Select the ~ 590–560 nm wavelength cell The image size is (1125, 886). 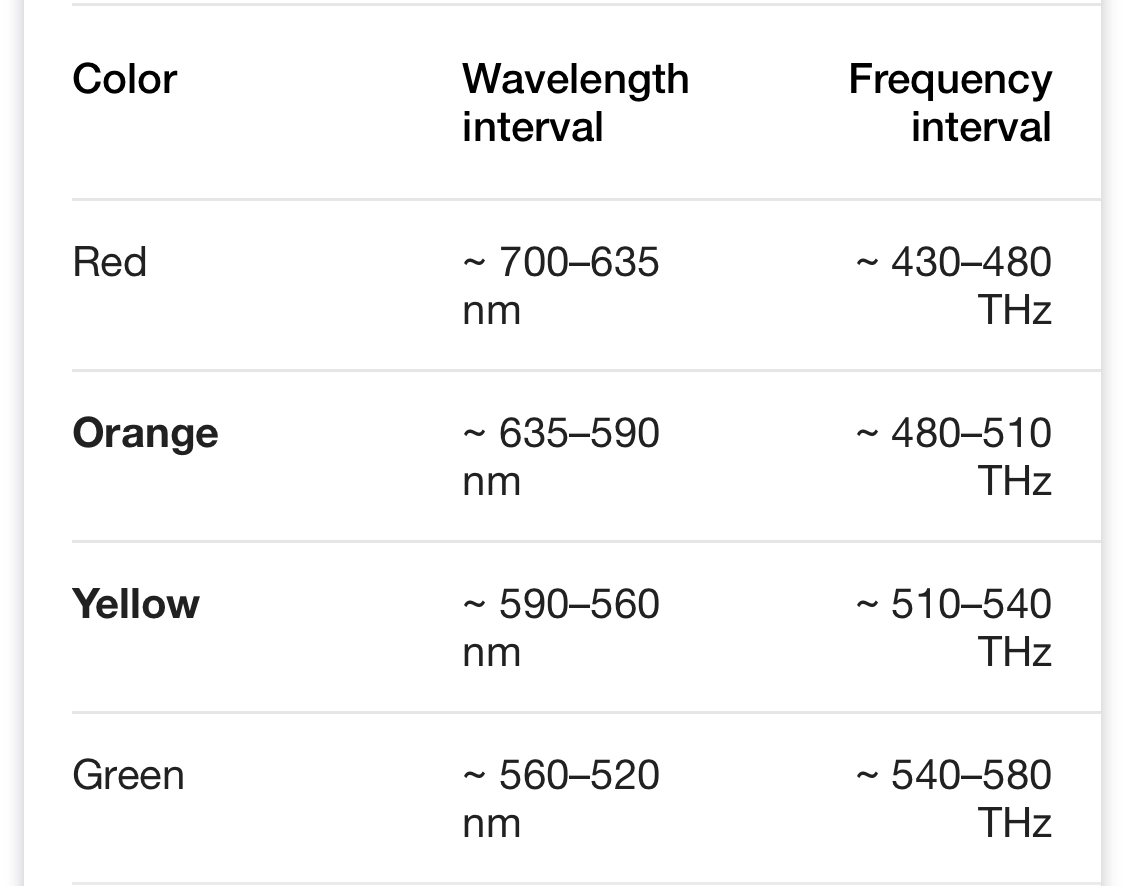pyautogui.click(x=560, y=628)
